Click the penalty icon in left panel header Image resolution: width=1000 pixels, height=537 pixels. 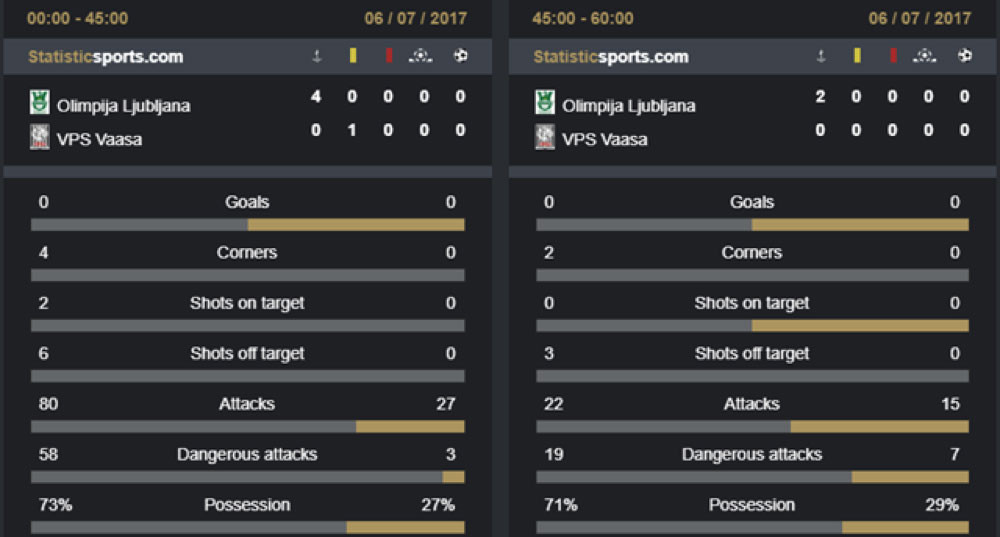(420, 56)
